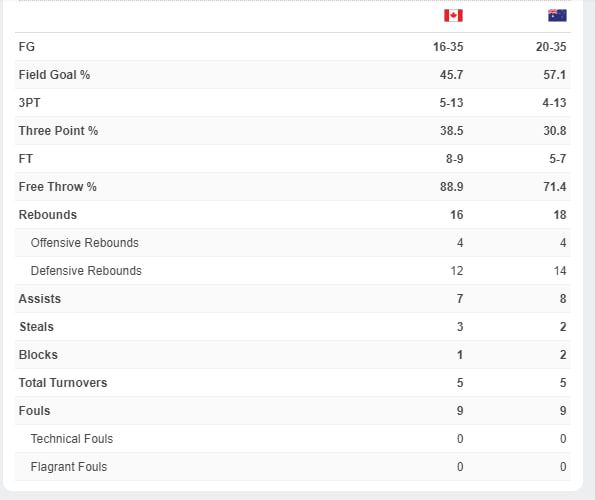
Task: Select the FG row label
Action: [27, 47]
